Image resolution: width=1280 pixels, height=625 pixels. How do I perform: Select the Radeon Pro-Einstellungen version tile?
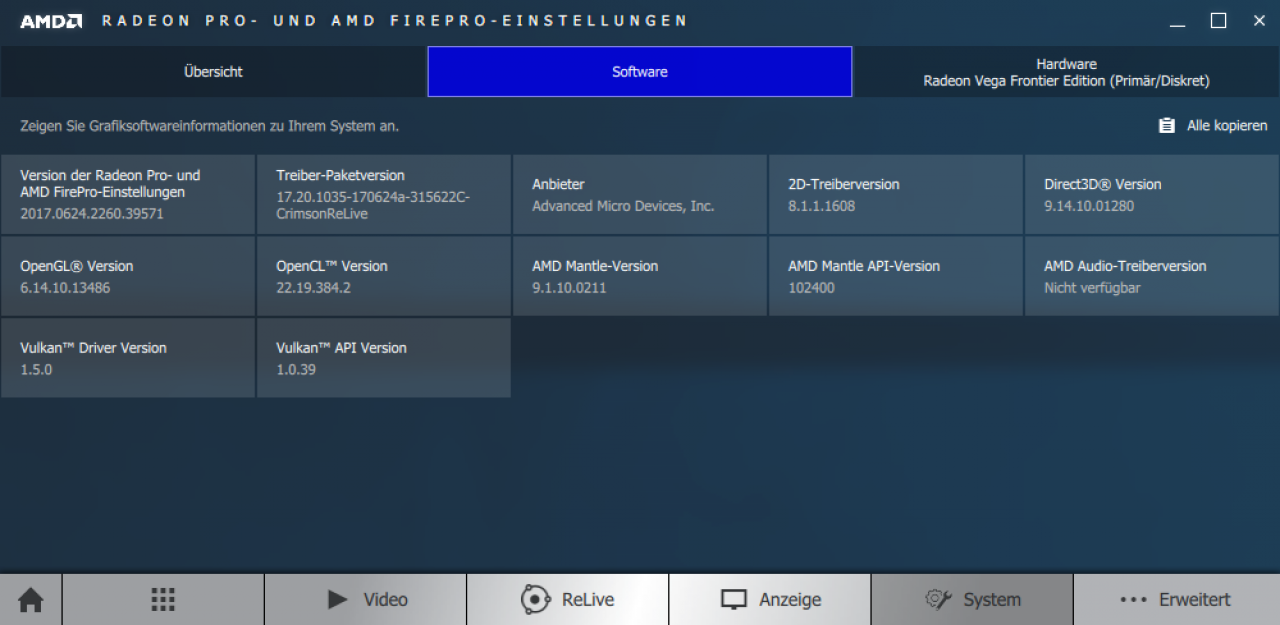(128, 194)
